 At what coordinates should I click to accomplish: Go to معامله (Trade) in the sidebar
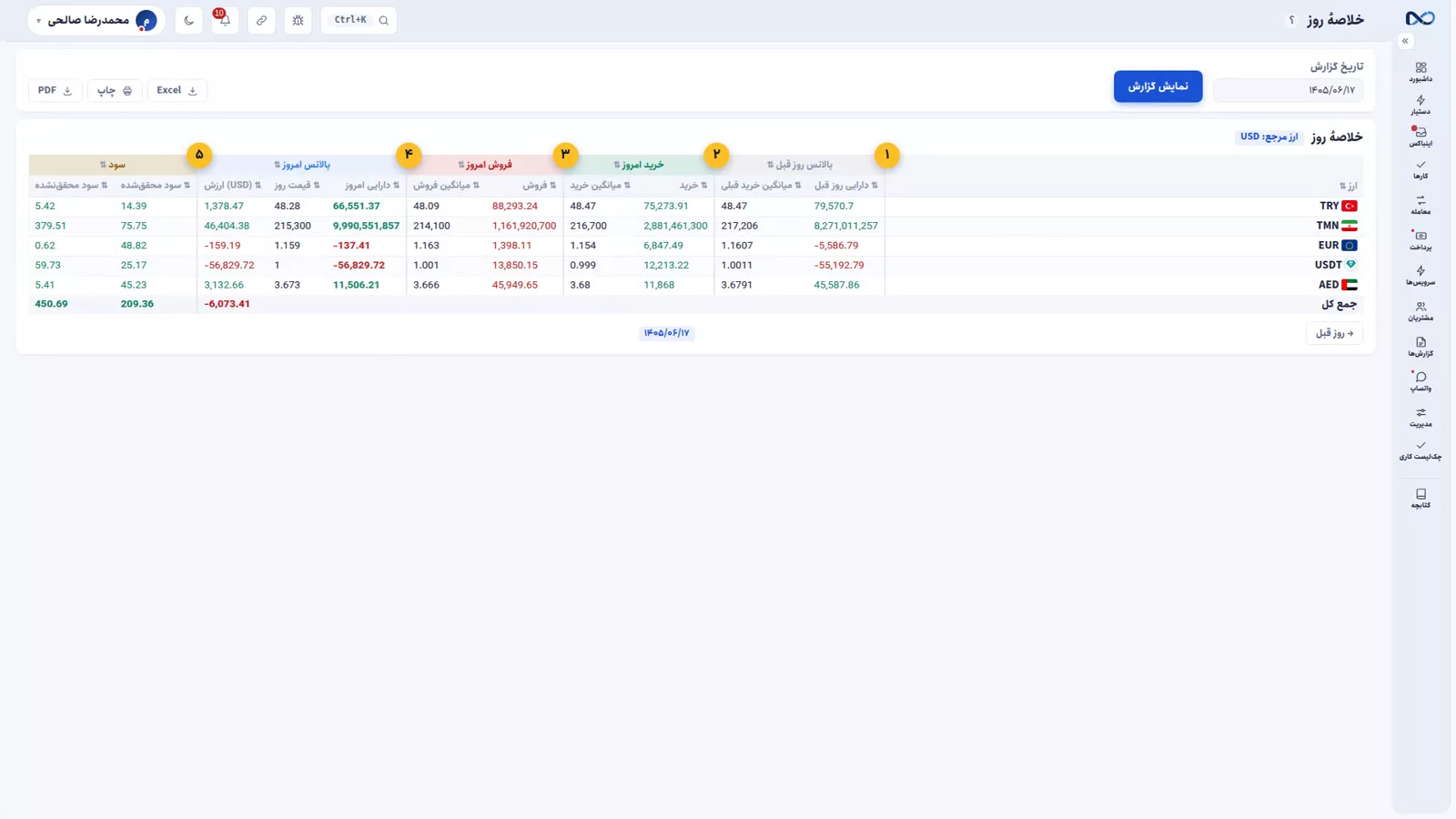coord(1421,206)
